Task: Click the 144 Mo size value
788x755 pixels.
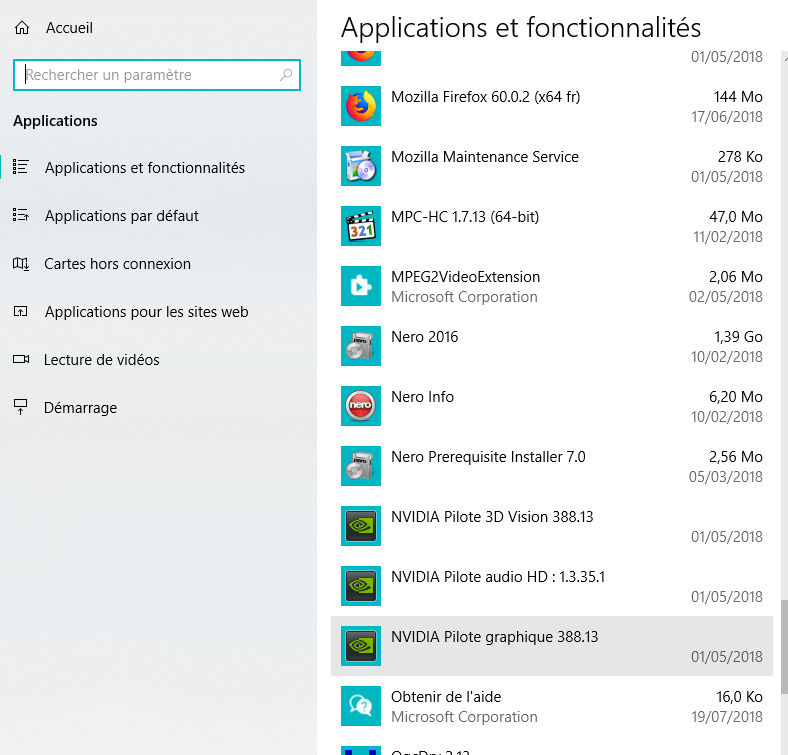Action: (738, 97)
